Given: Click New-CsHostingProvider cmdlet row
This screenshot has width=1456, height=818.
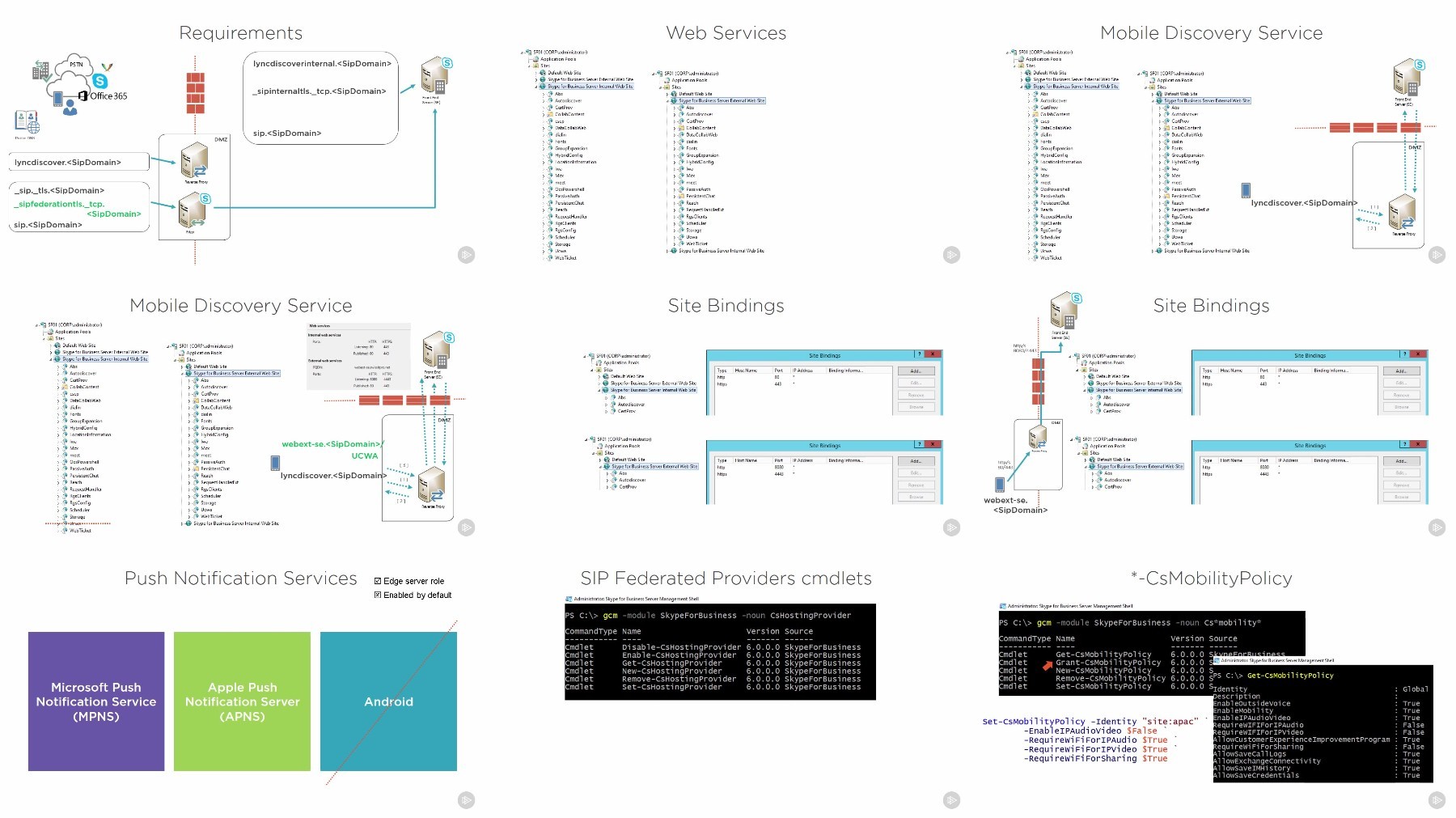Looking at the screenshot, I should (713, 671).
